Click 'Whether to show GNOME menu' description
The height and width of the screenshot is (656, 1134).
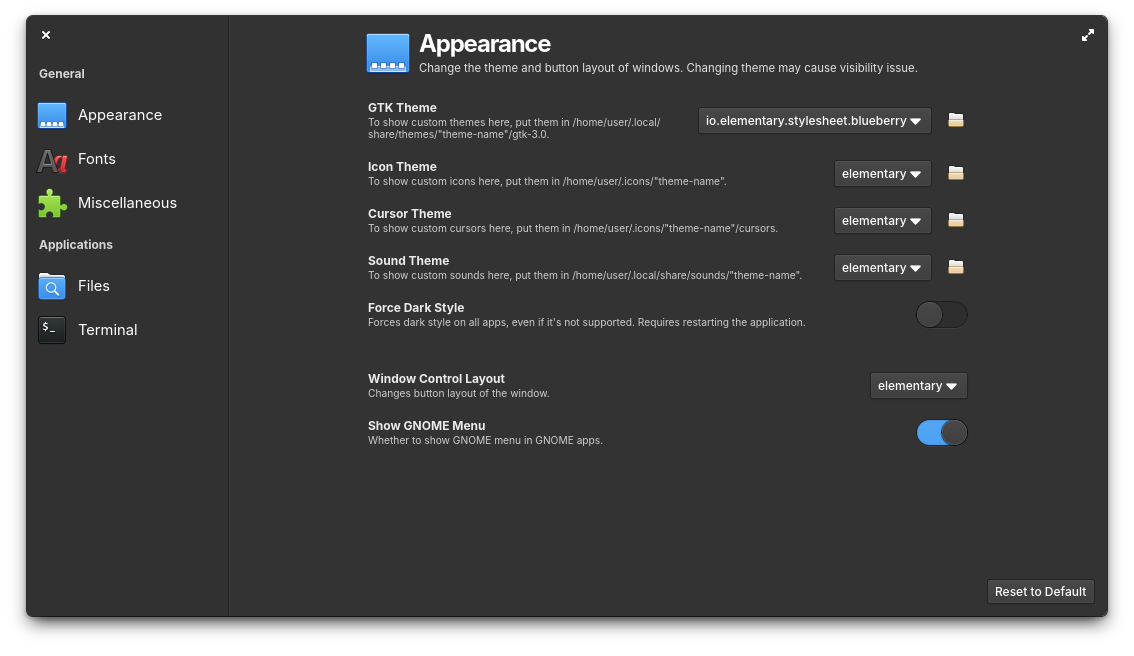tap(485, 440)
